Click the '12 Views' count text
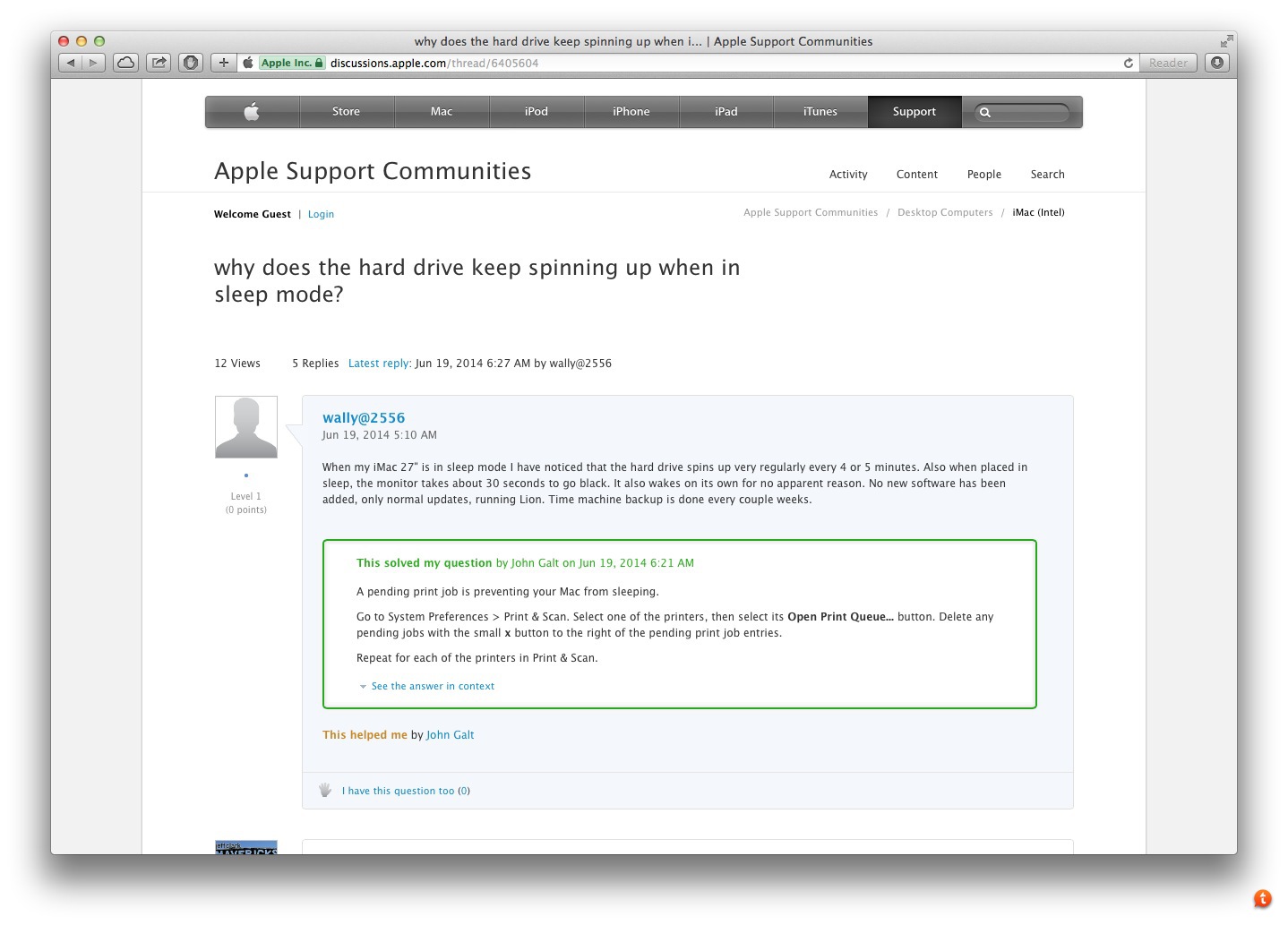 [237, 364]
